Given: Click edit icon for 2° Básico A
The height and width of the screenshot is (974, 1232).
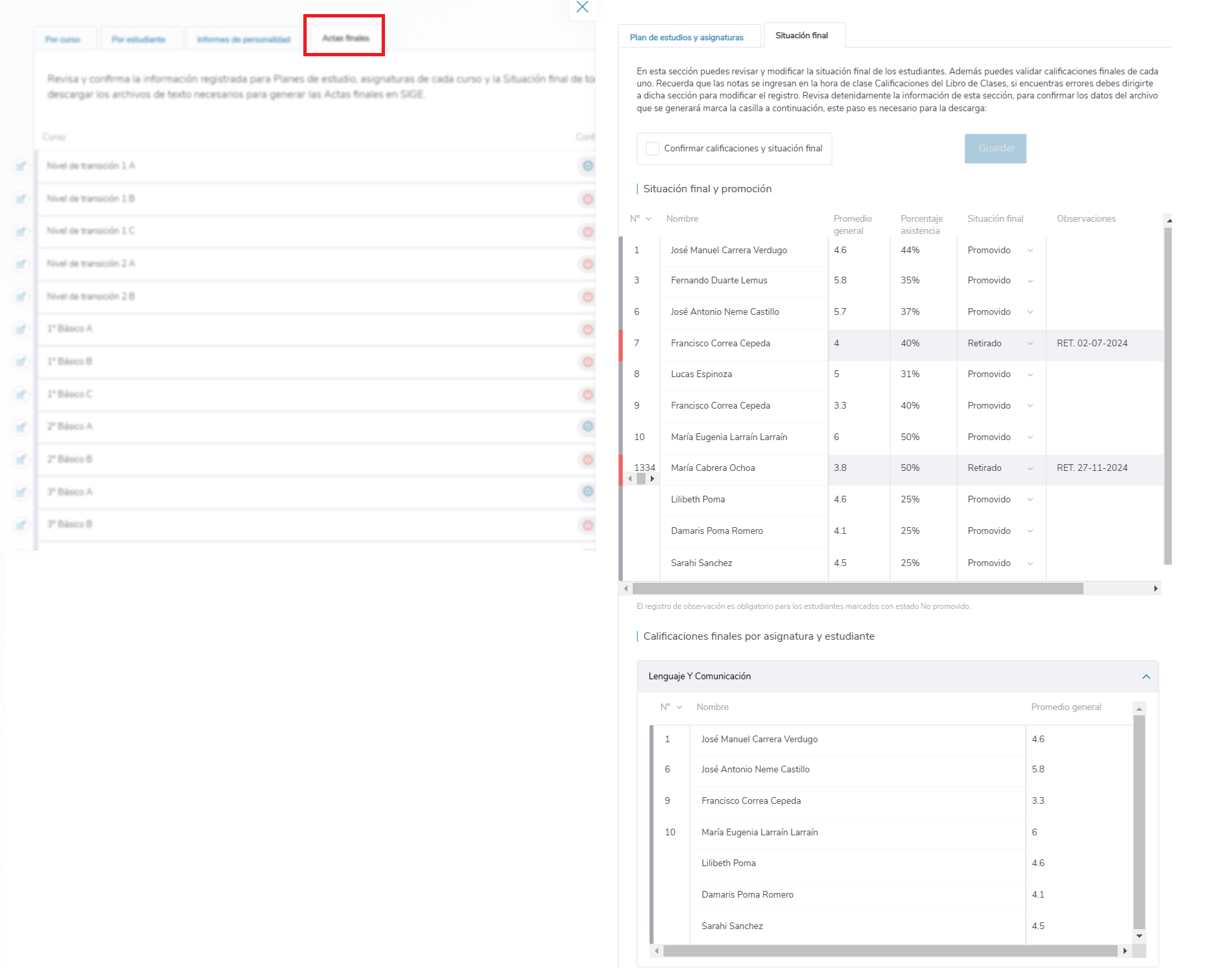Looking at the screenshot, I should pyautogui.click(x=21, y=427).
